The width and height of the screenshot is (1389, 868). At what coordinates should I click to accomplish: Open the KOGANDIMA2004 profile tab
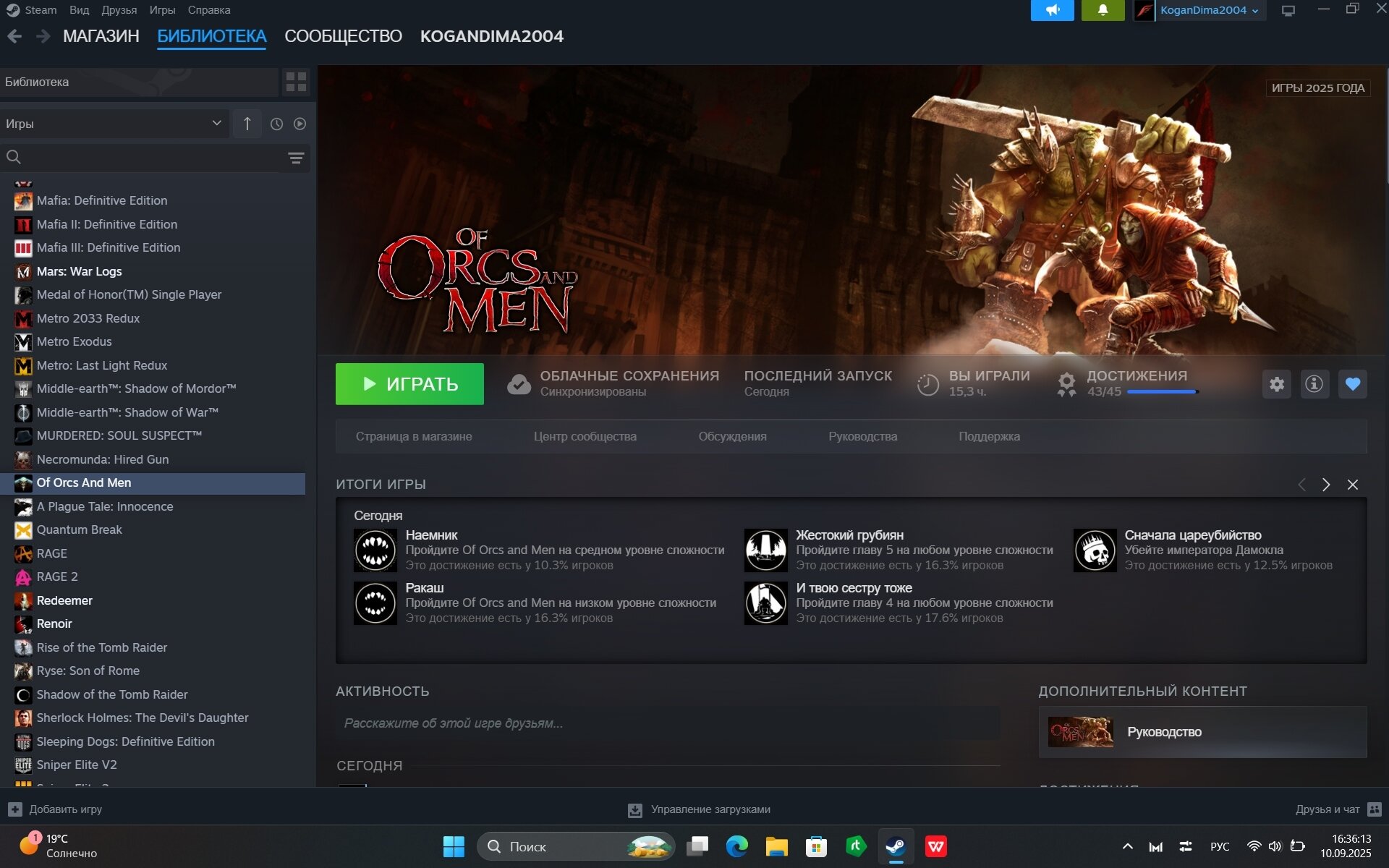click(492, 36)
